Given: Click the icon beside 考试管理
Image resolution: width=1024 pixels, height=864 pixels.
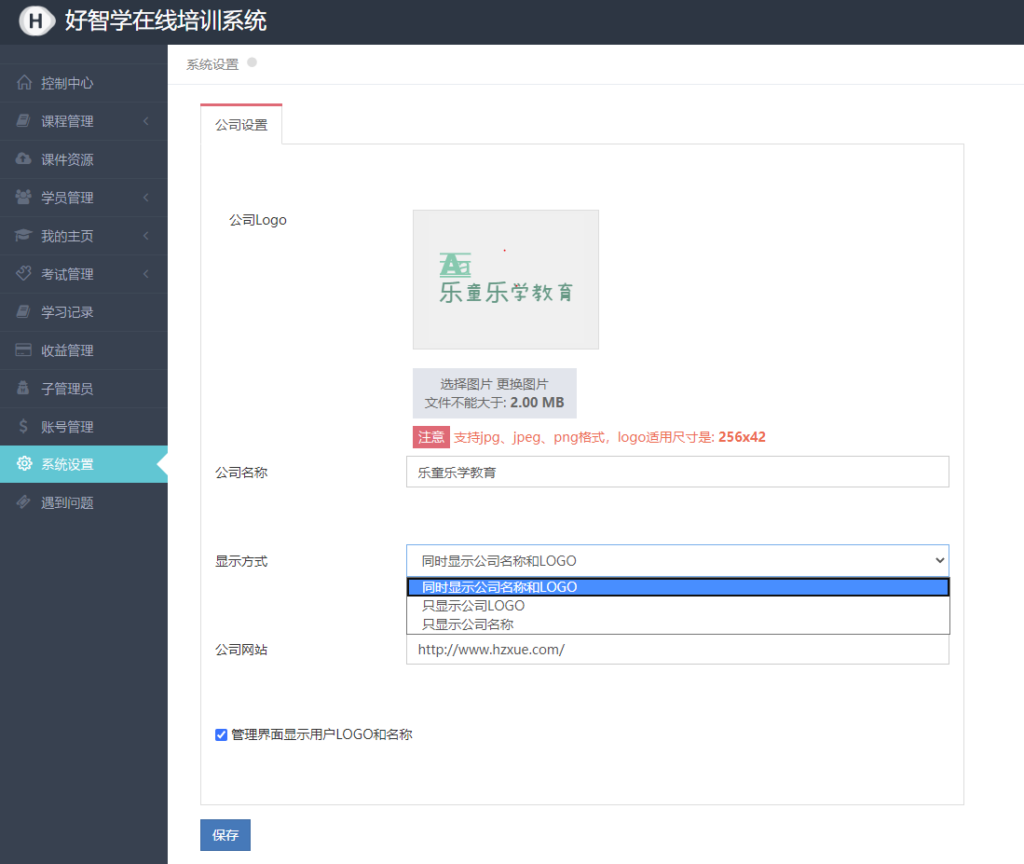Looking at the screenshot, I should pyautogui.click(x=24, y=273).
